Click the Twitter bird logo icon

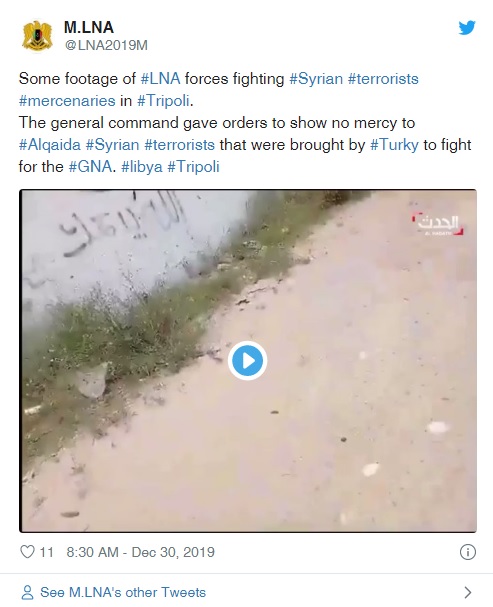[x=467, y=28]
